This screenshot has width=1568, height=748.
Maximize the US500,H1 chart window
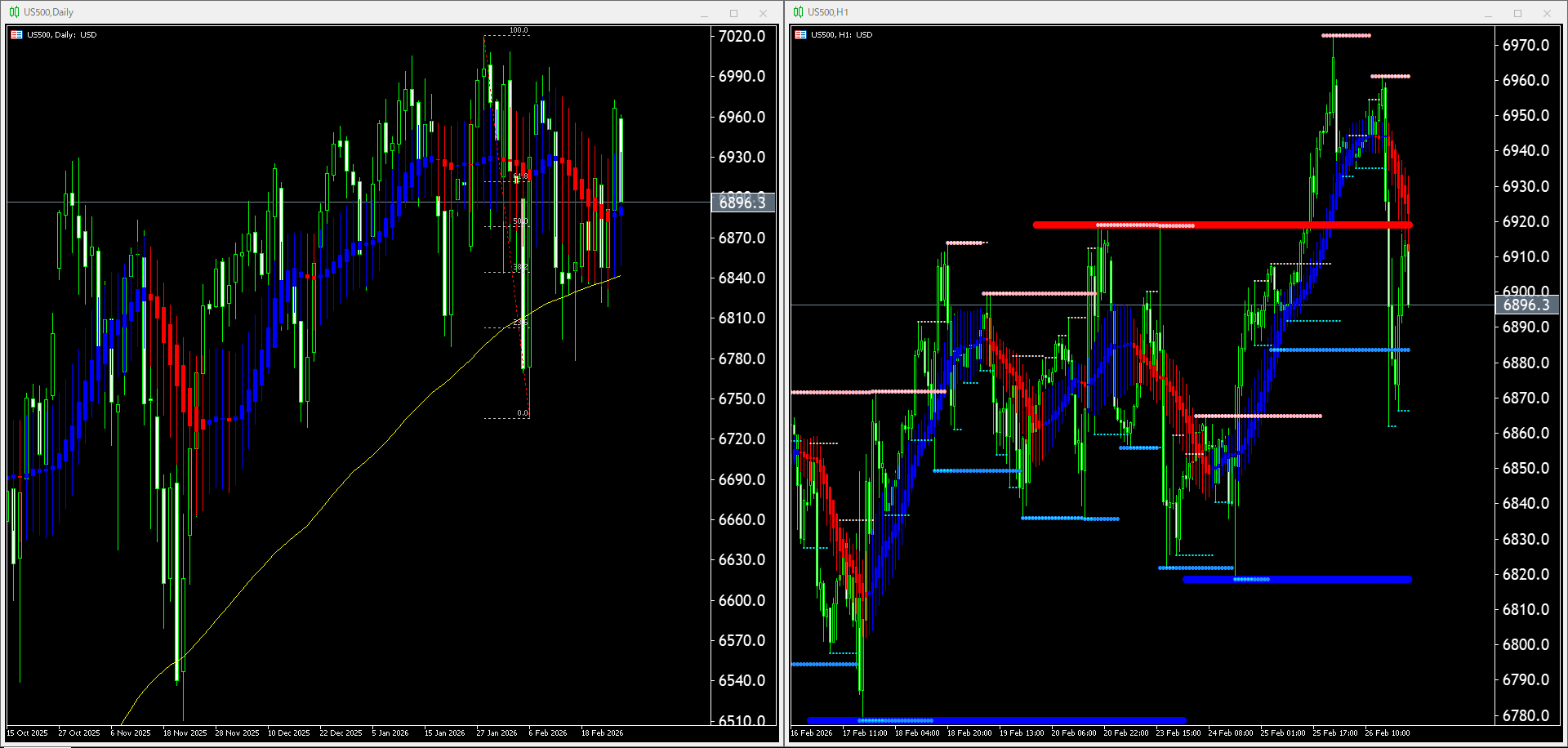[x=1517, y=13]
